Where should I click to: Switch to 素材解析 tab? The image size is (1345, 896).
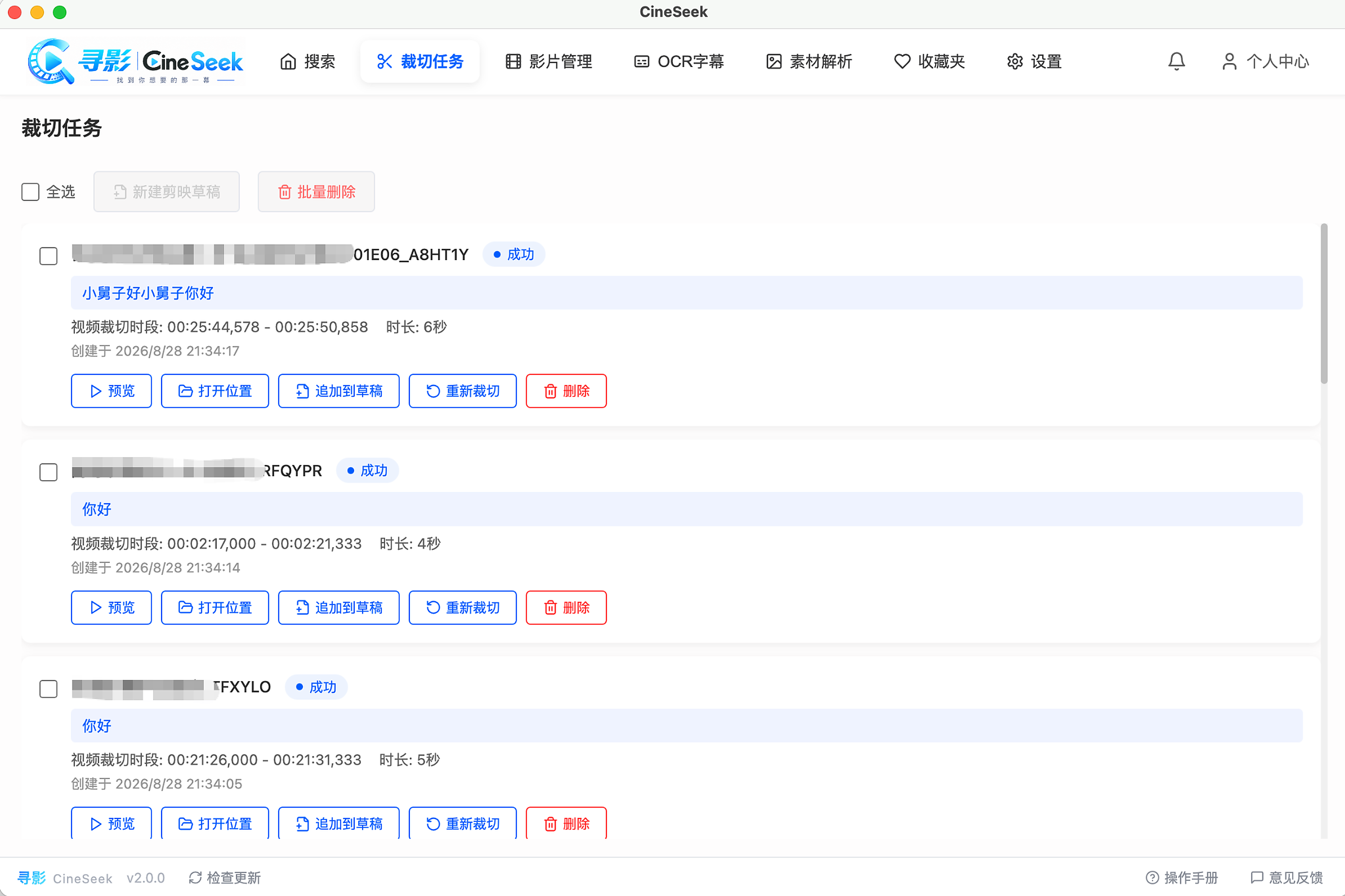click(809, 61)
